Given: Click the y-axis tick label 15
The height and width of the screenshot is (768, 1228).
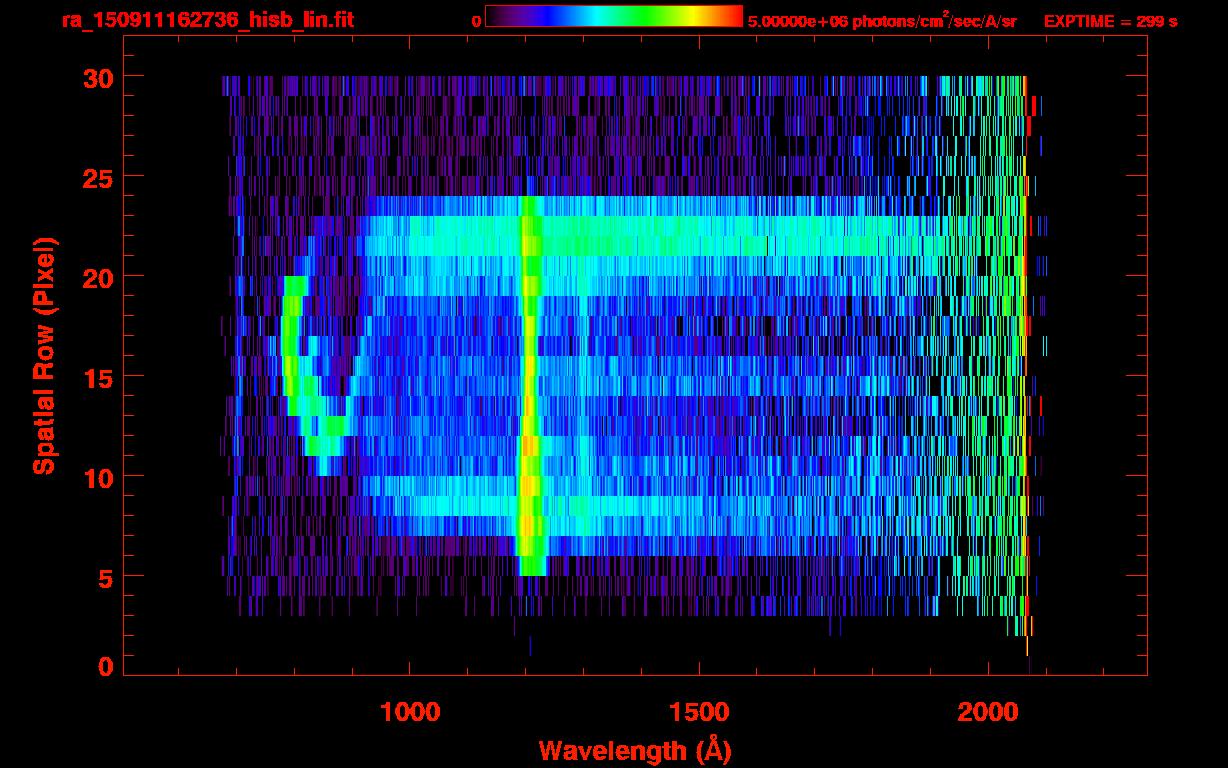Looking at the screenshot, I should (x=99, y=377).
